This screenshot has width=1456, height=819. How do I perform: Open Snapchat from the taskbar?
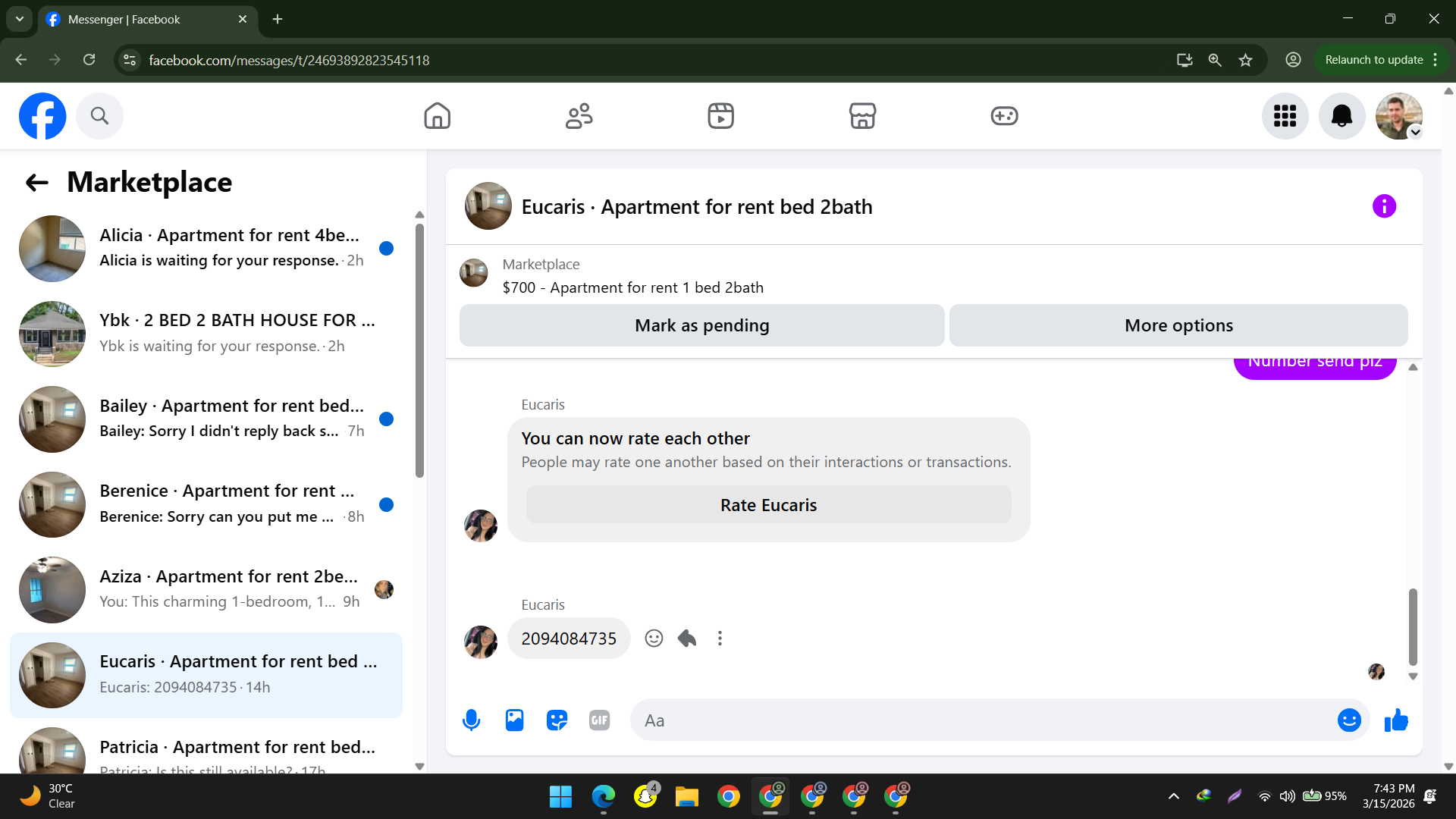pyautogui.click(x=645, y=796)
